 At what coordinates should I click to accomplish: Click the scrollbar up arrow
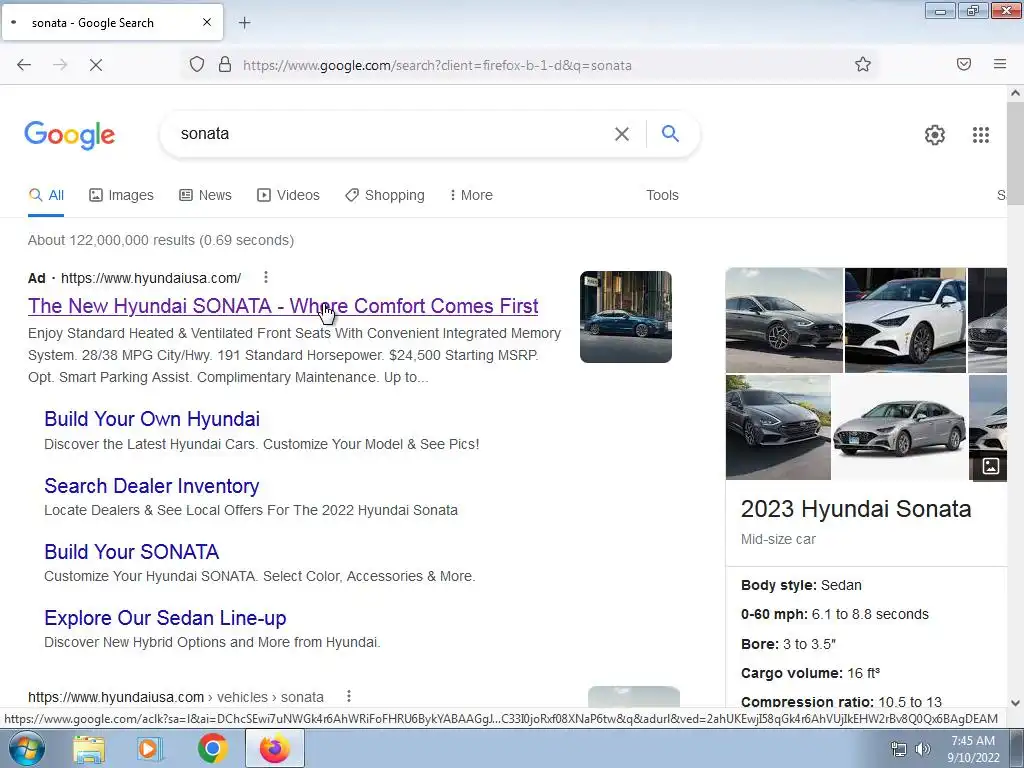pos(1016,93)
